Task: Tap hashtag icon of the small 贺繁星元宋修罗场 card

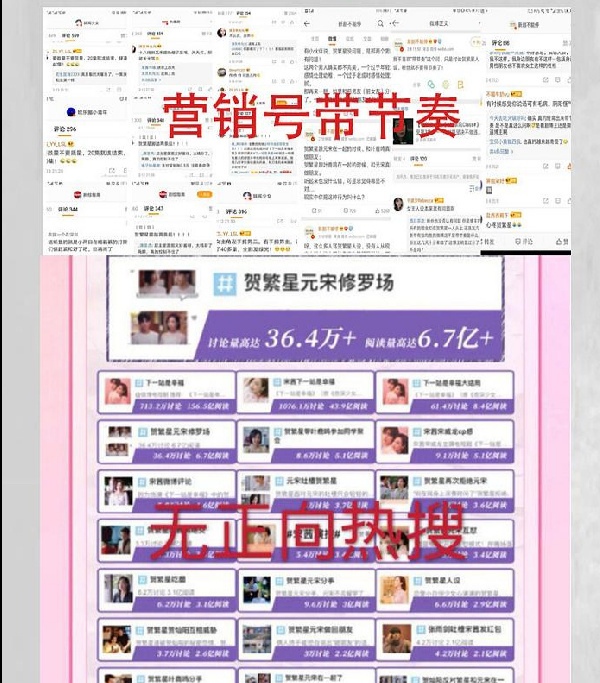Action: coord(142,432)
